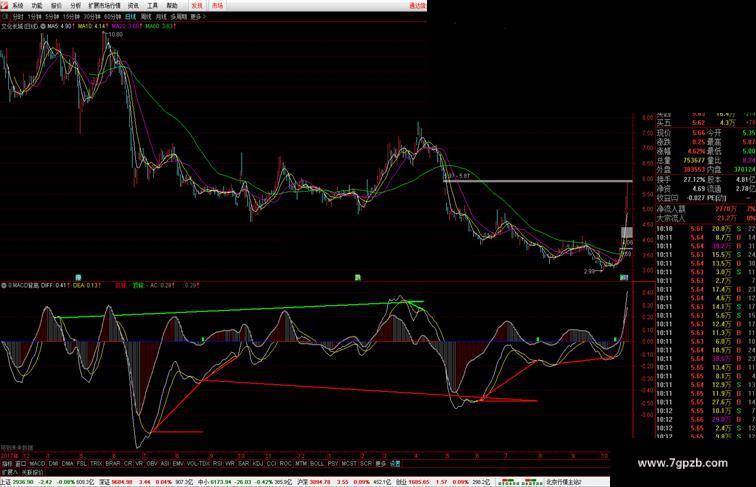The width and height of the screenshot is (756, 487).
Task: Select the DMA indicator tab
Action: tap(68, 463)
